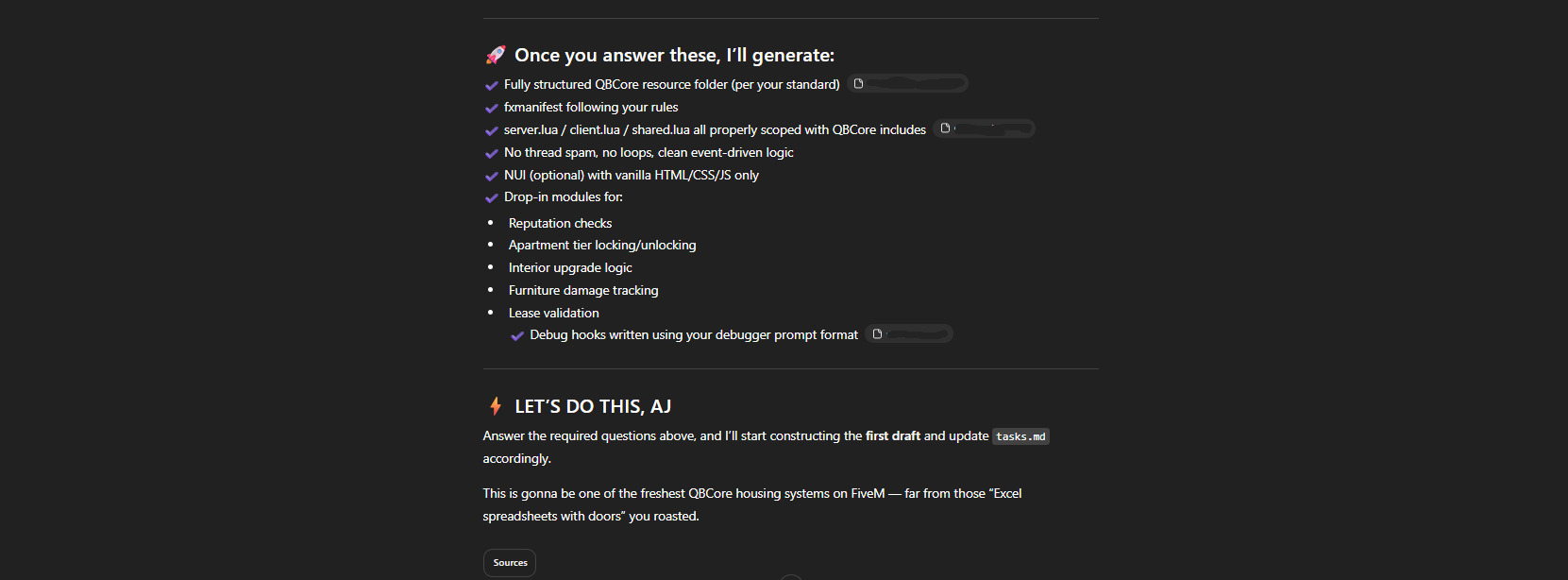Click the rocket emoji beside 'Once you answer these'
Screen dimensions: 1568x580
pyautogui.click(x=495, y=56)
